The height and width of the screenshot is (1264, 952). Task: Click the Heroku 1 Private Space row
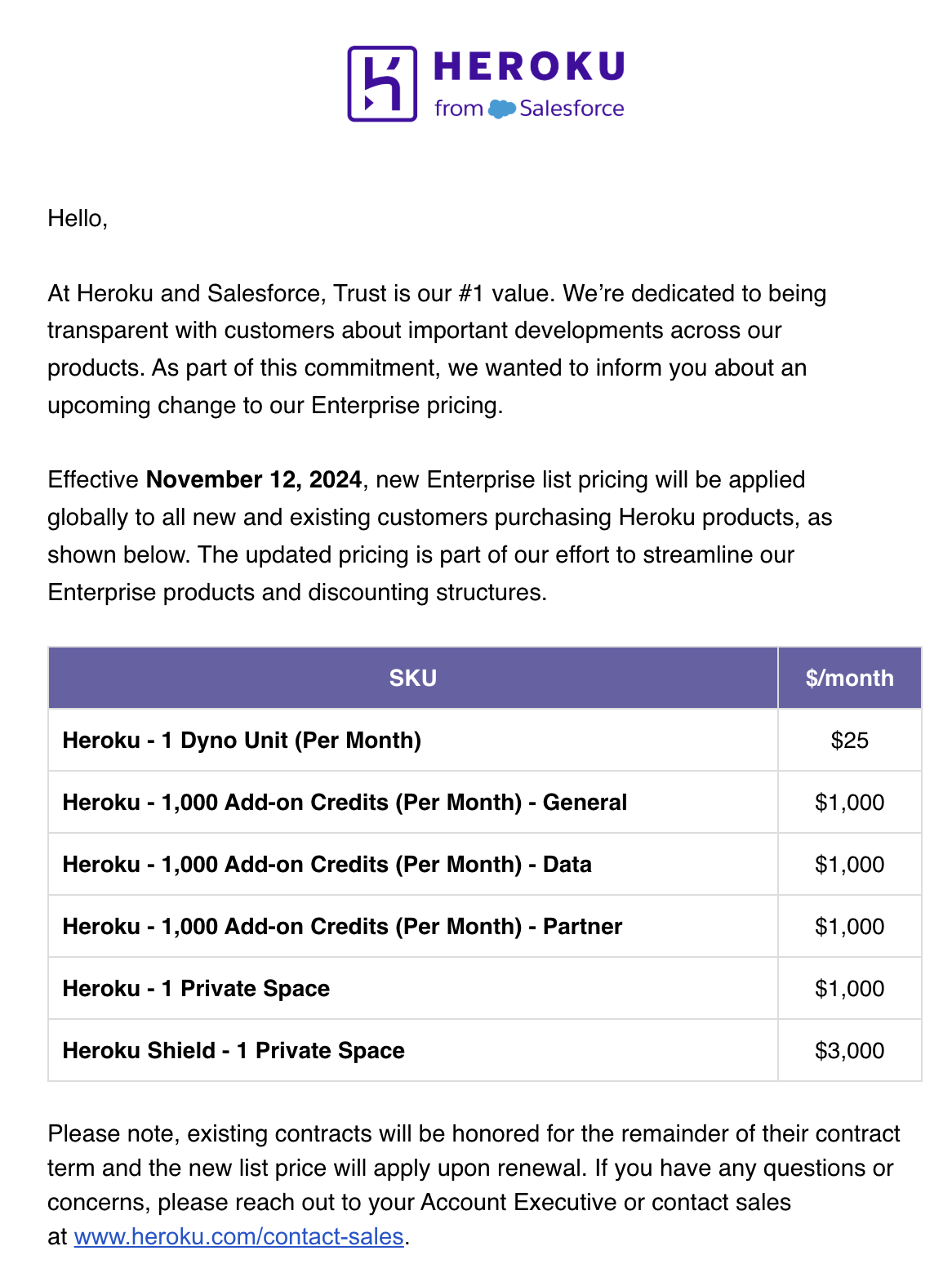(196, 988)
